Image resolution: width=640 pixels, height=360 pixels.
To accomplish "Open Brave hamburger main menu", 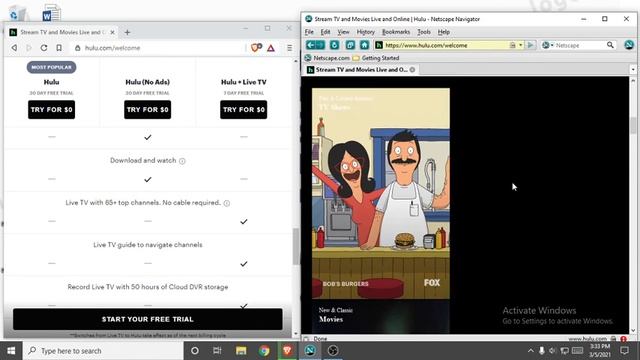I will (x=289, y=48).
